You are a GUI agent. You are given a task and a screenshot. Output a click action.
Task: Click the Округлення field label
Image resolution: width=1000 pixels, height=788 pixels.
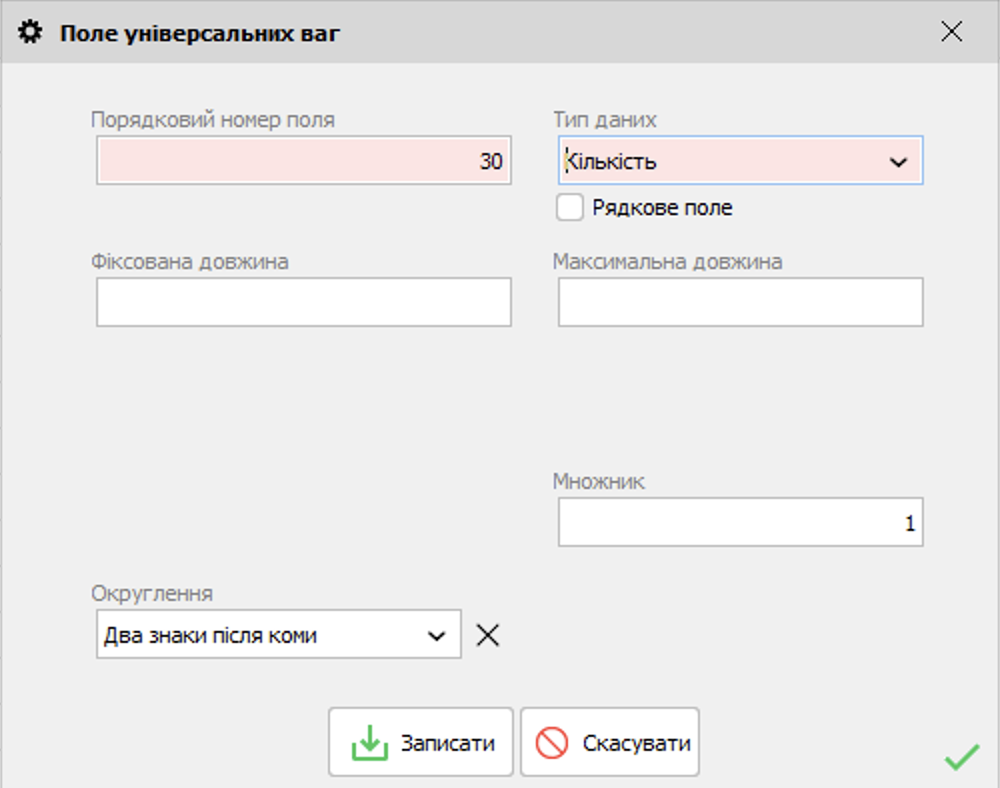click(x=152, y=593)
